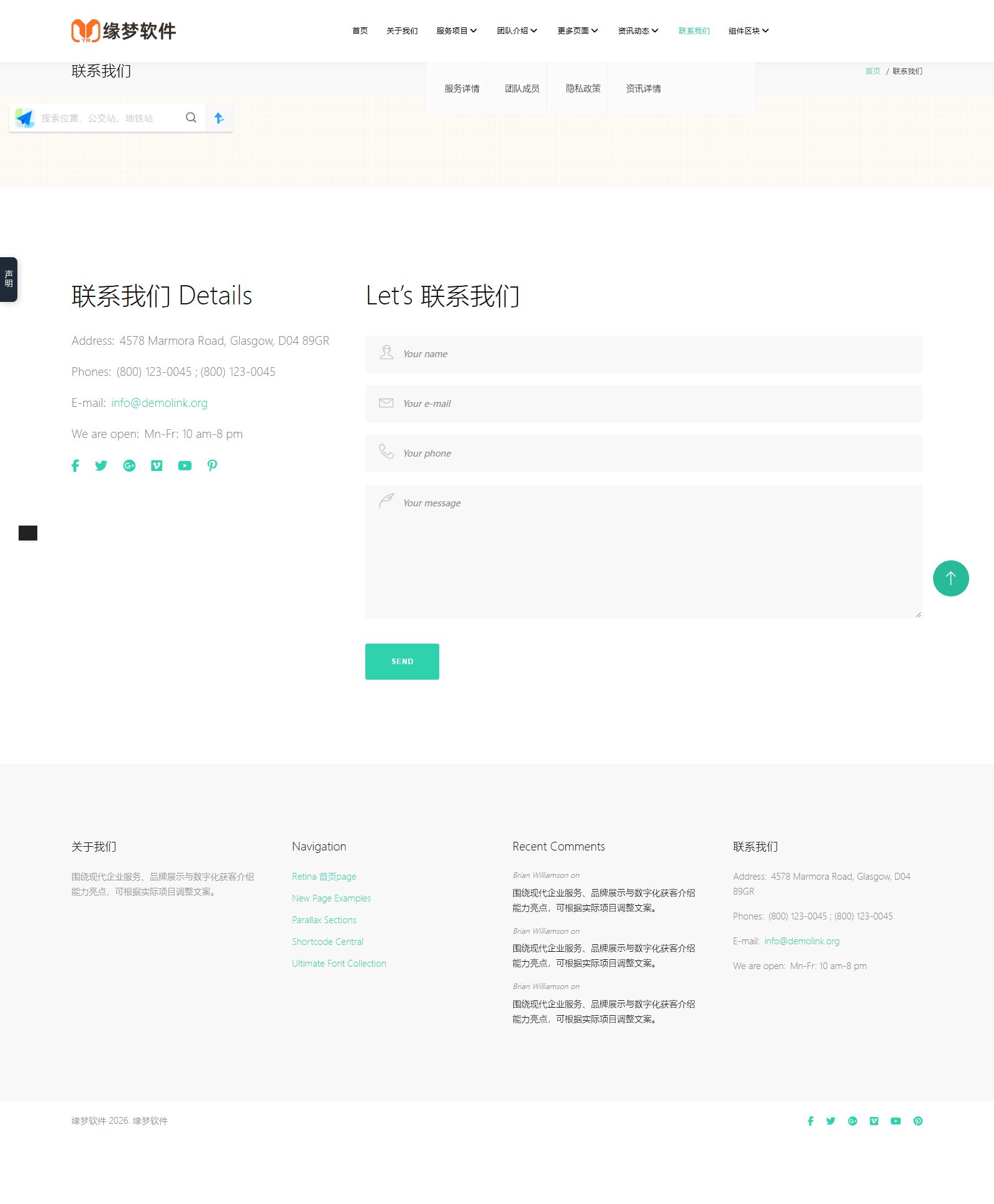Click "缘梦软件 2026. 缘梦软件" copyright text
Viewport: 994px width, 1204px height.
coord(119,1121)
